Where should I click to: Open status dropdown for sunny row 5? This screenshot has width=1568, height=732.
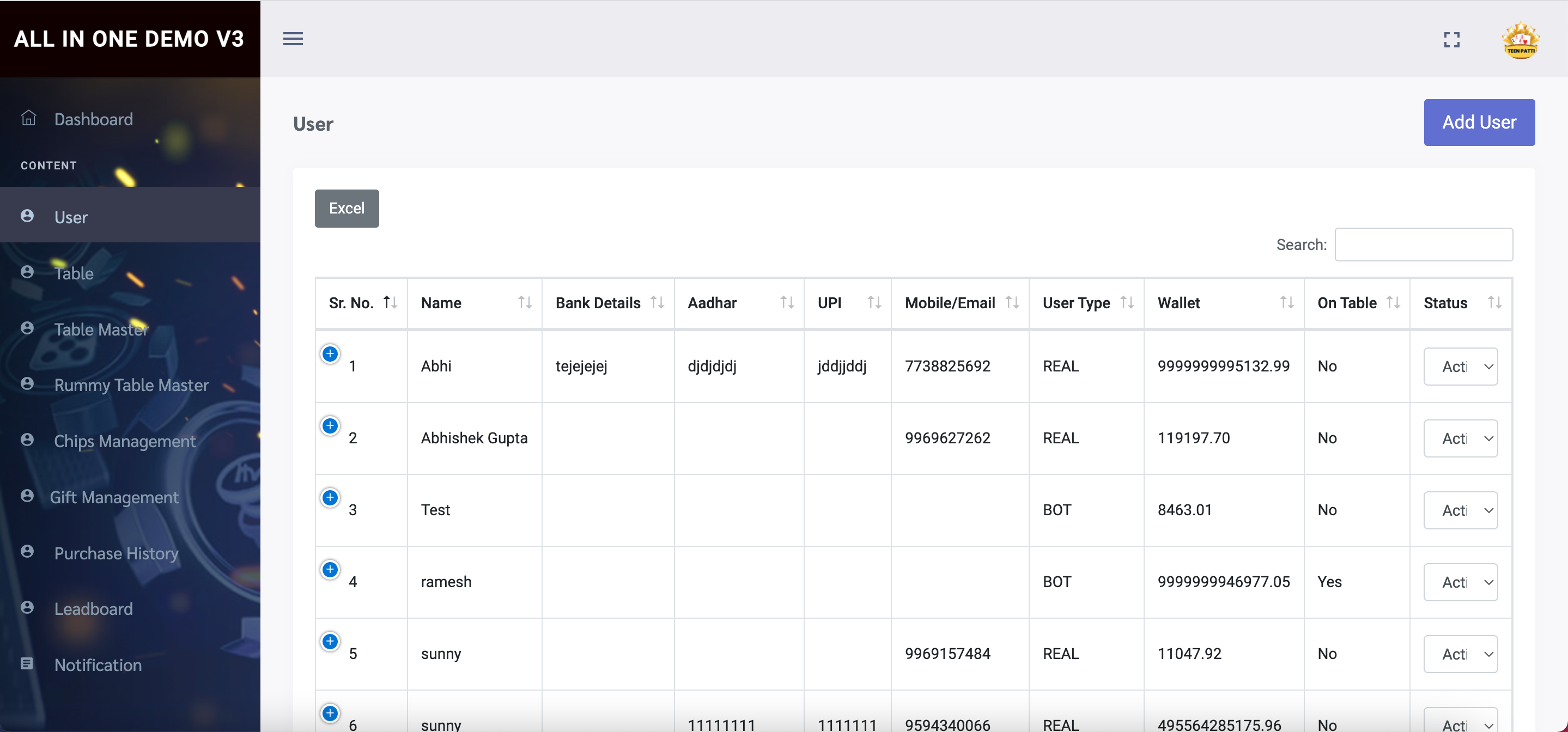pos(1460,654)
